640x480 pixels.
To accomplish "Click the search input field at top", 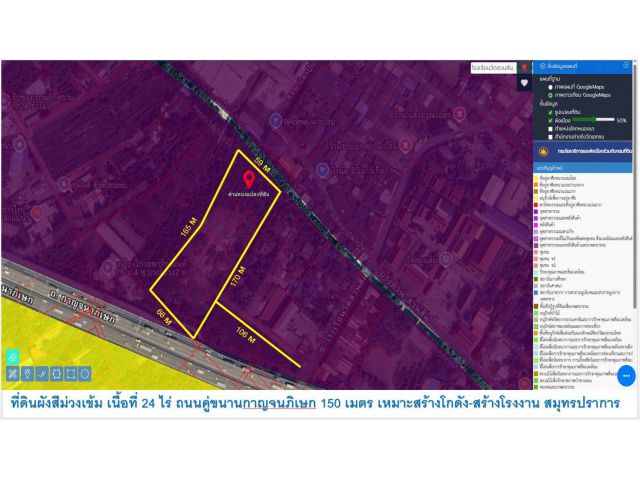I will [493, 67].
